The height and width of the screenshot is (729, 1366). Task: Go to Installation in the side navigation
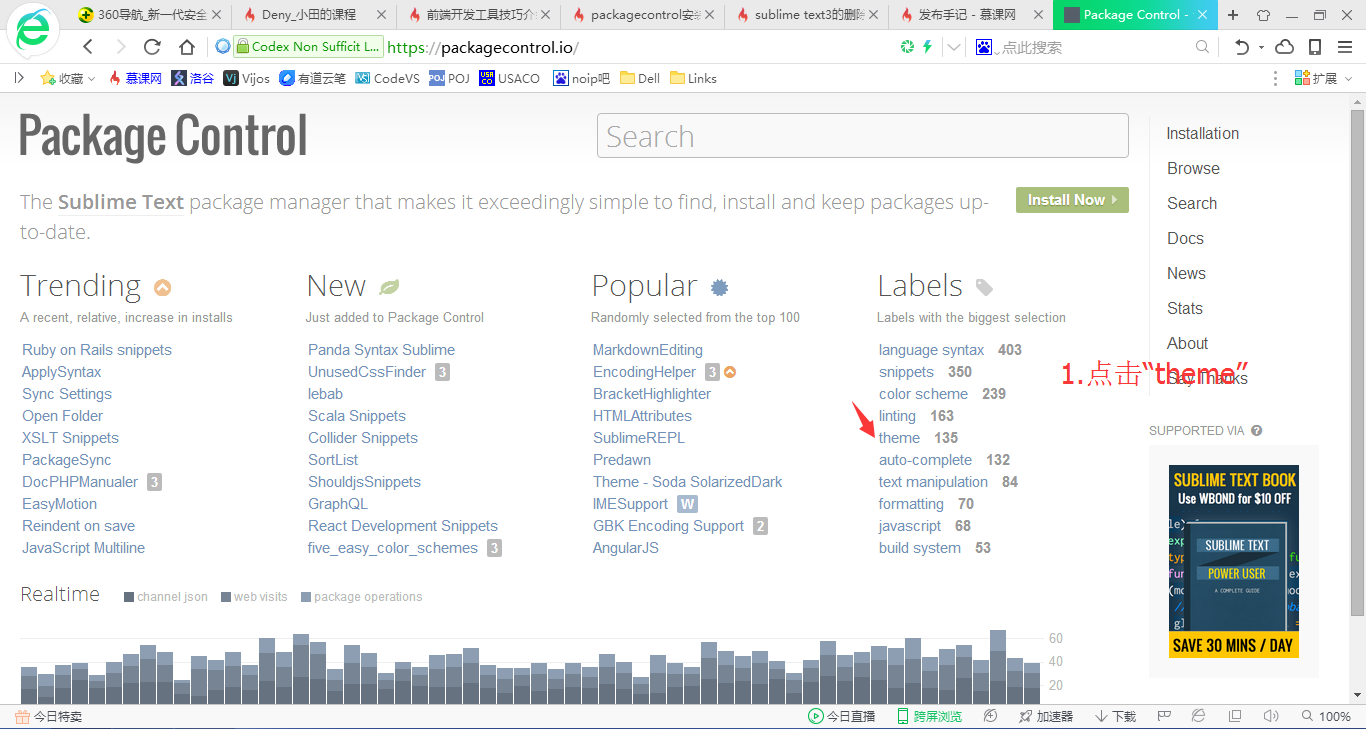click(1203, 133)
